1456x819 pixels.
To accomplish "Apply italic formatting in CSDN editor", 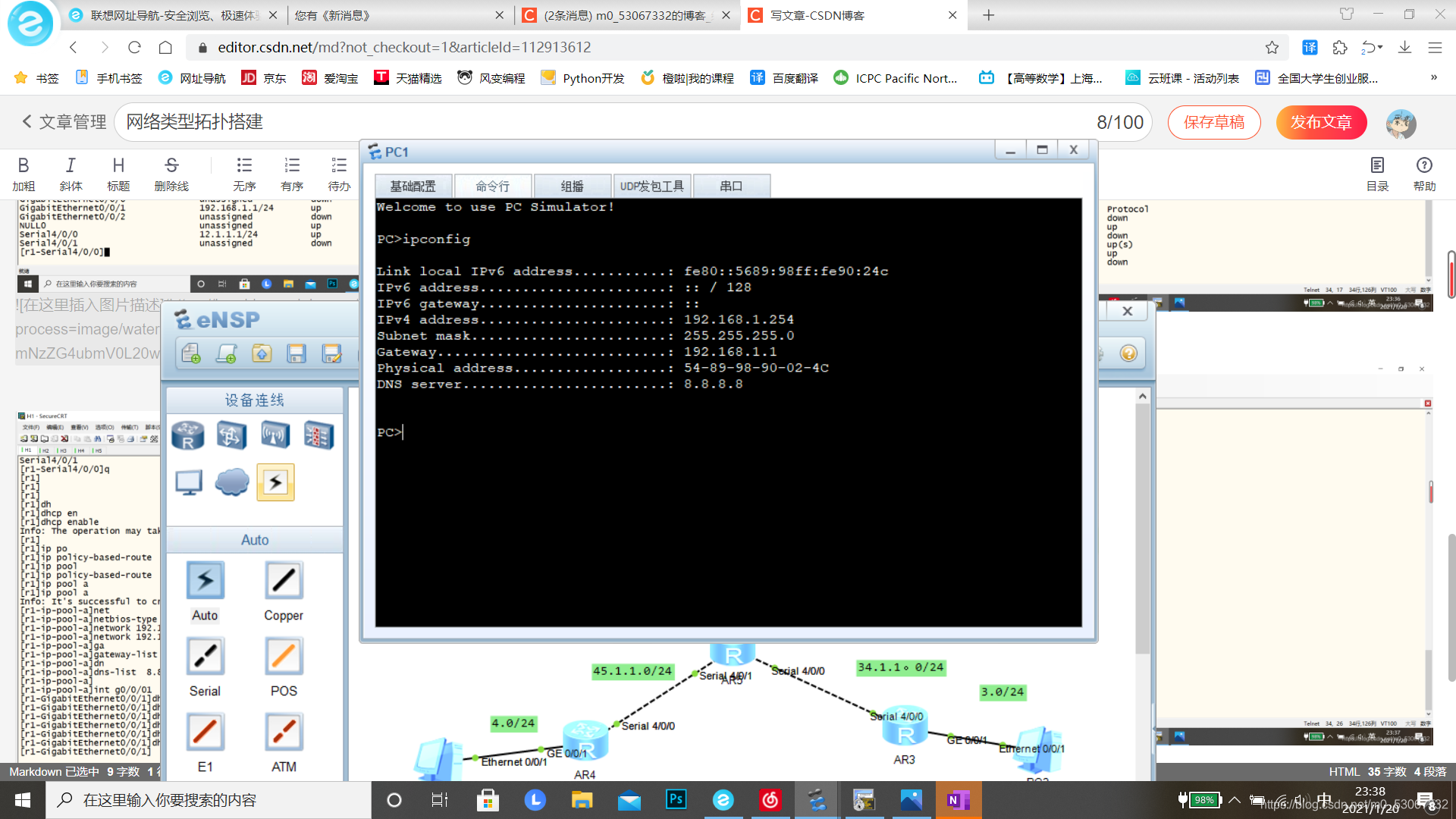I will point(71,174).
